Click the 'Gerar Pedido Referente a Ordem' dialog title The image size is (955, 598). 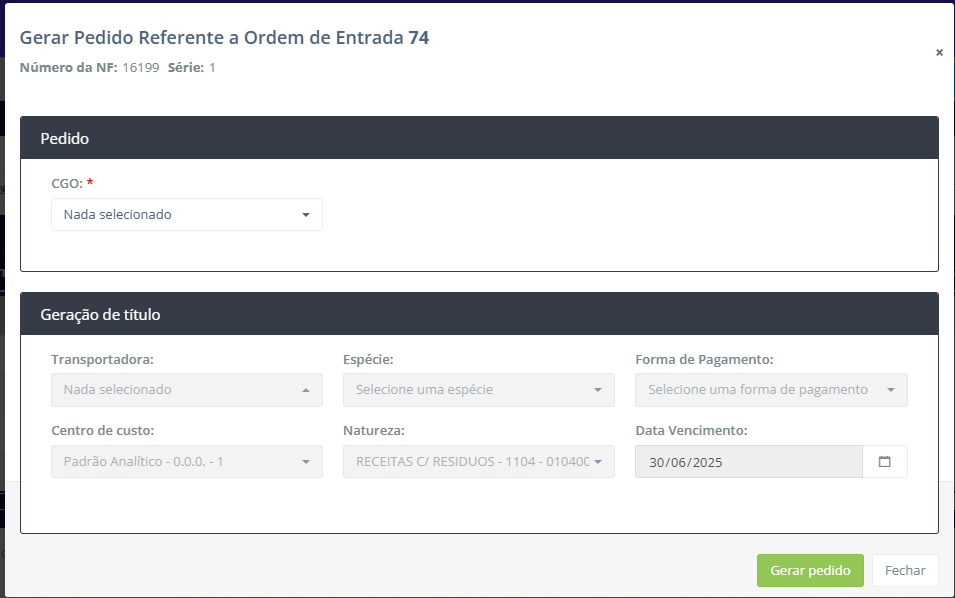click(224, 38)
